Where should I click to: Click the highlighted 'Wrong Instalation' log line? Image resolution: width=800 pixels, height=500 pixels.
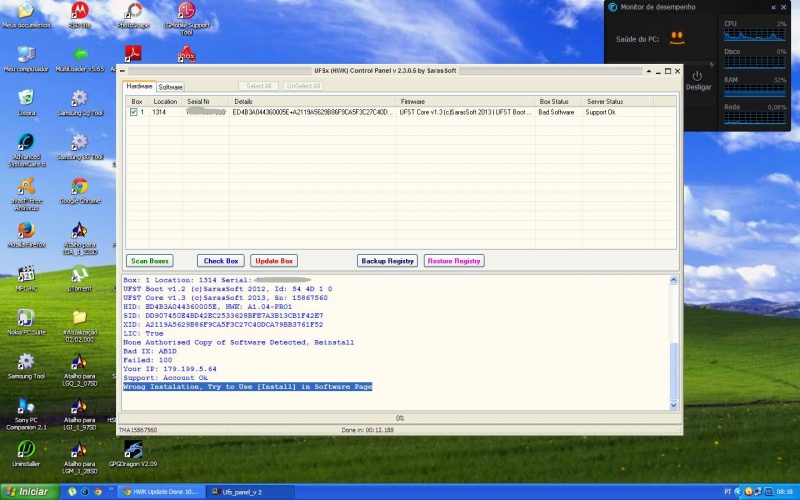247,387
